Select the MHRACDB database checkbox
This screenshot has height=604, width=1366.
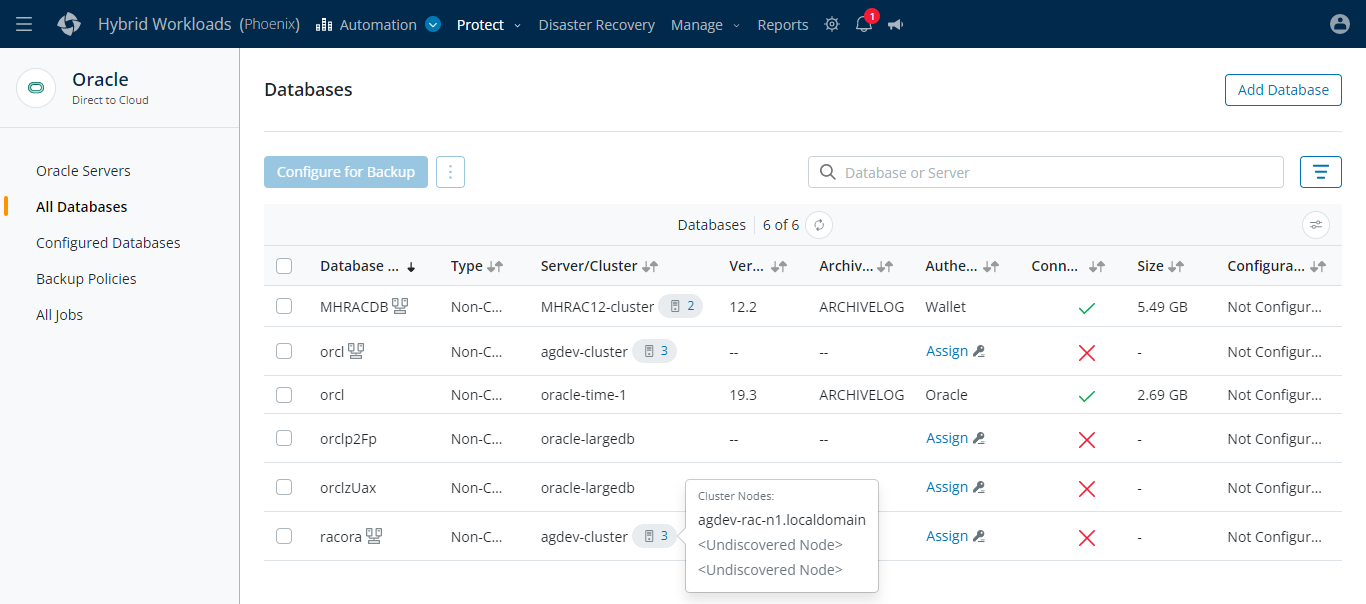point(284,306)
